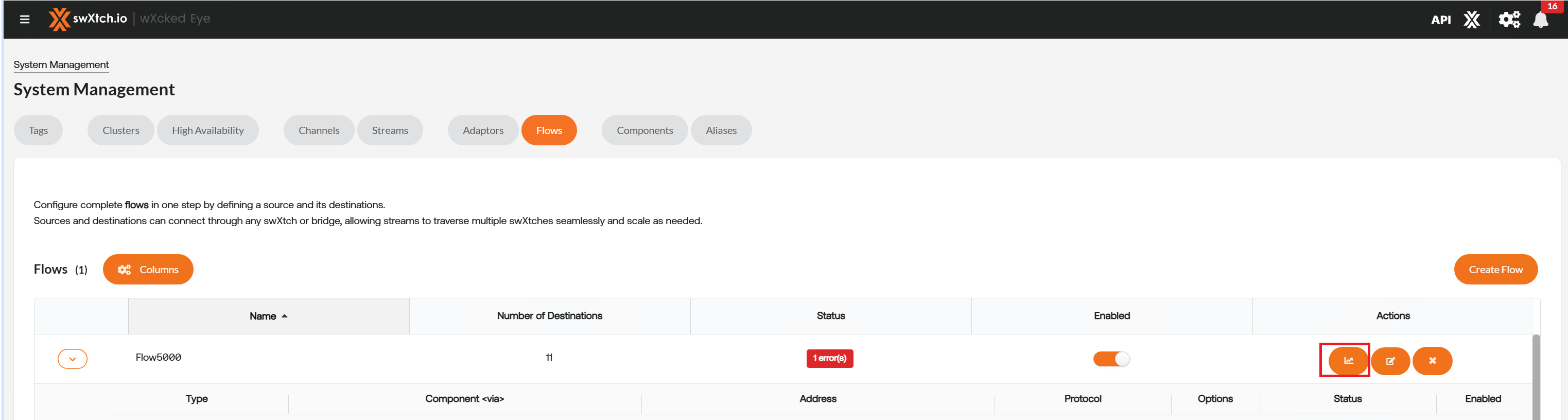
Task: View Flow5000 graph chart action
Action: (1348, 361)
